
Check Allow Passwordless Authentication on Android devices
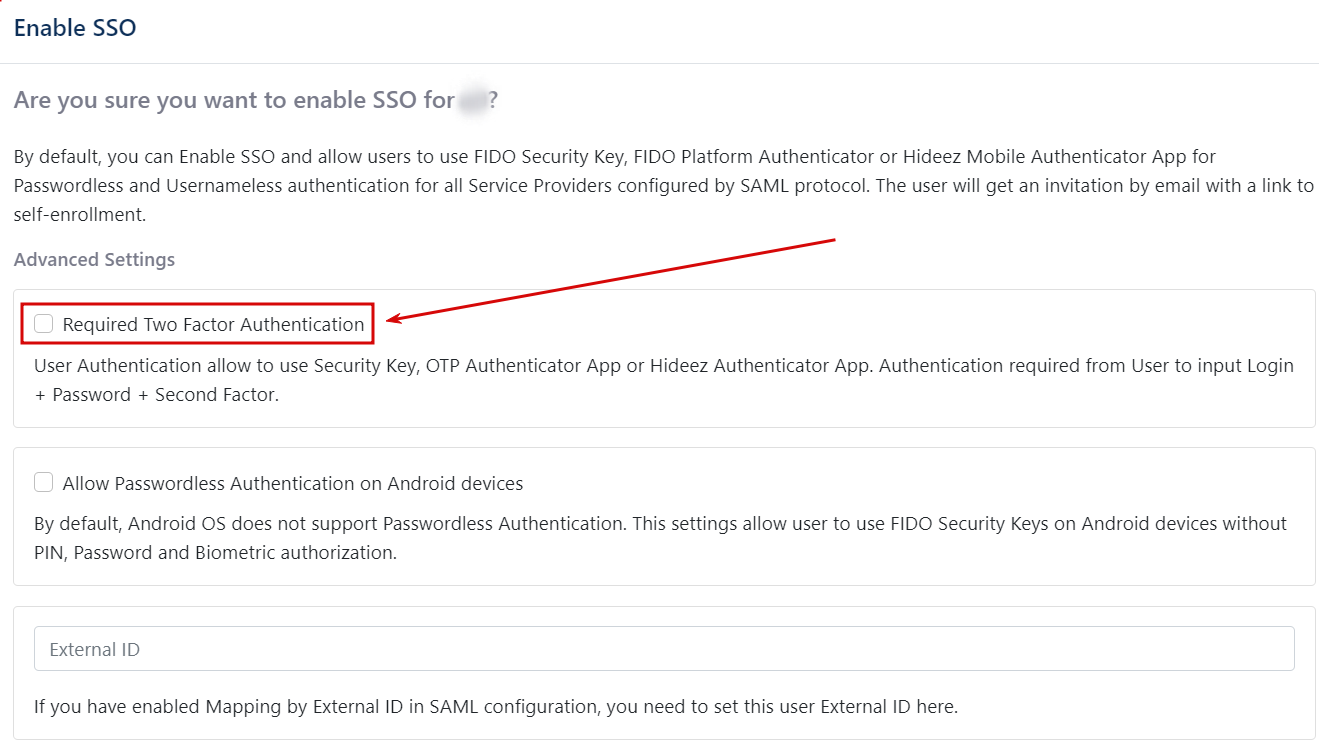[x=43, y=481]
